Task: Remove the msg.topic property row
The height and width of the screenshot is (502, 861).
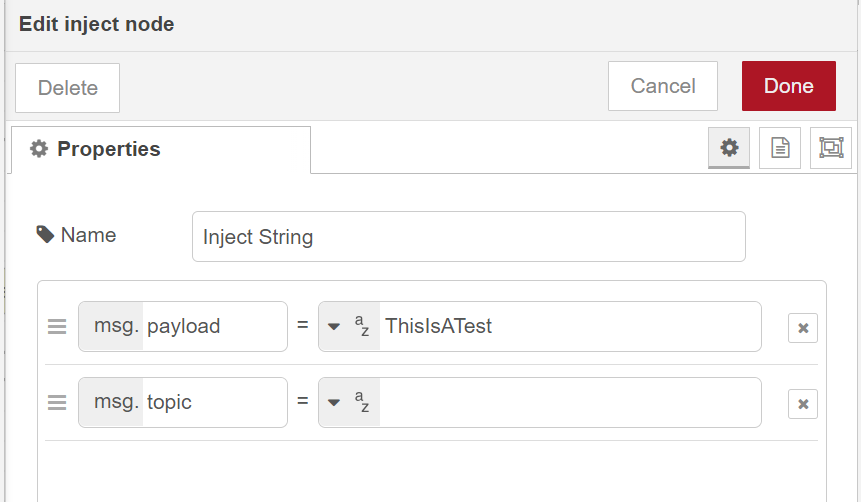Action: tap(802, 404)
